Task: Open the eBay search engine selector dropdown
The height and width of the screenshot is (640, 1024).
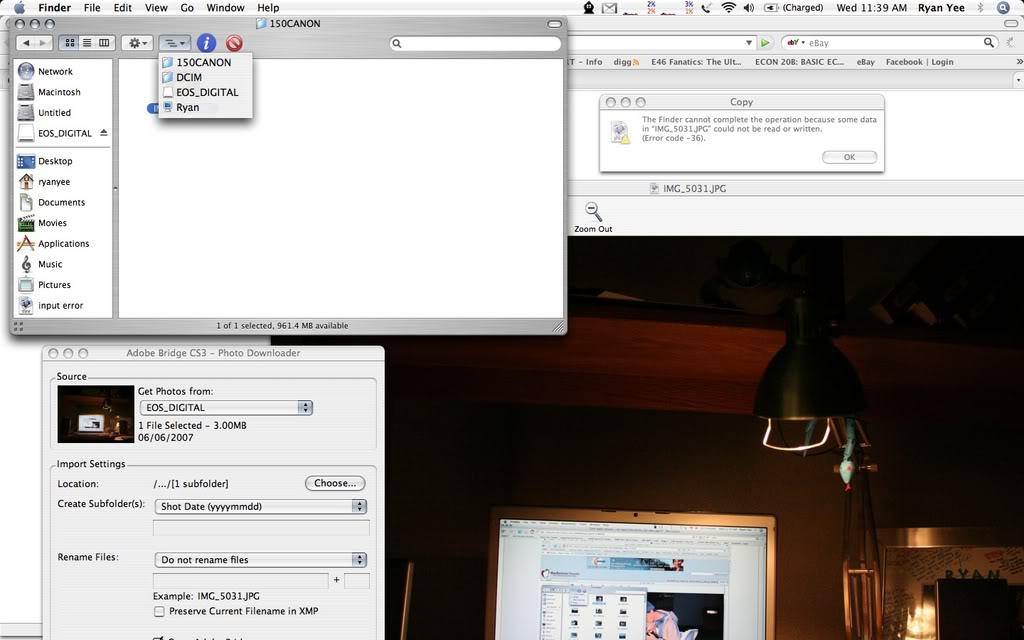Action: tap(795, 42)
